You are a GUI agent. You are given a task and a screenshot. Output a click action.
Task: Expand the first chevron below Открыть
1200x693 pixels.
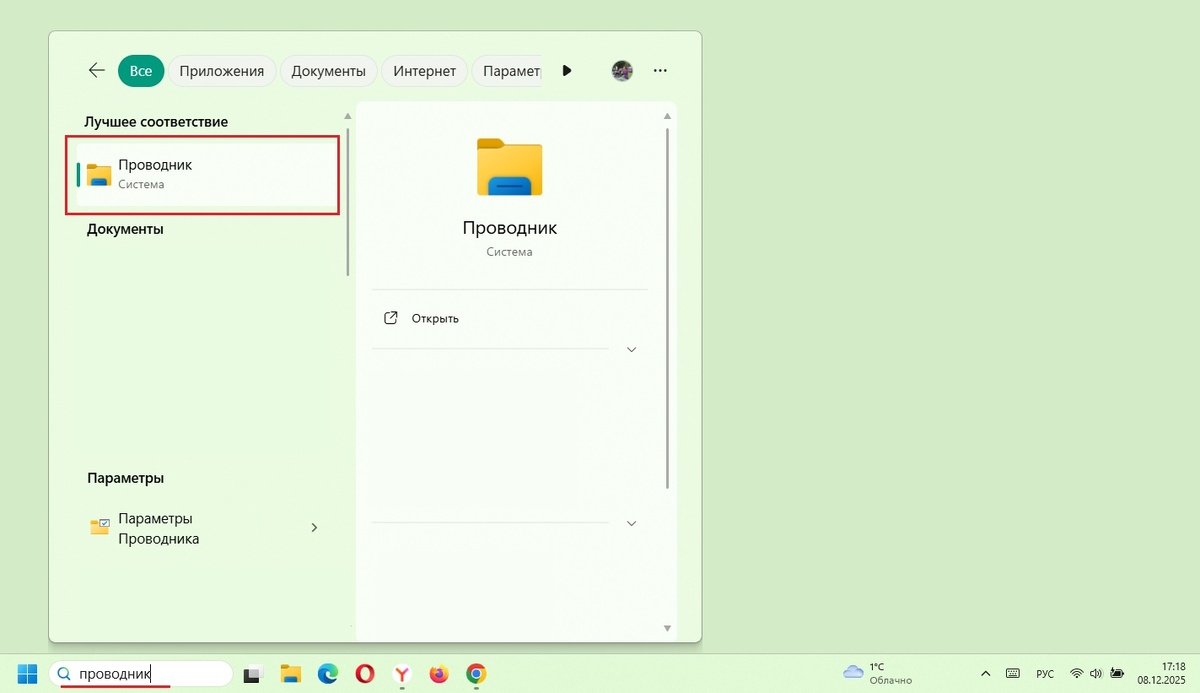pos(631,349)
